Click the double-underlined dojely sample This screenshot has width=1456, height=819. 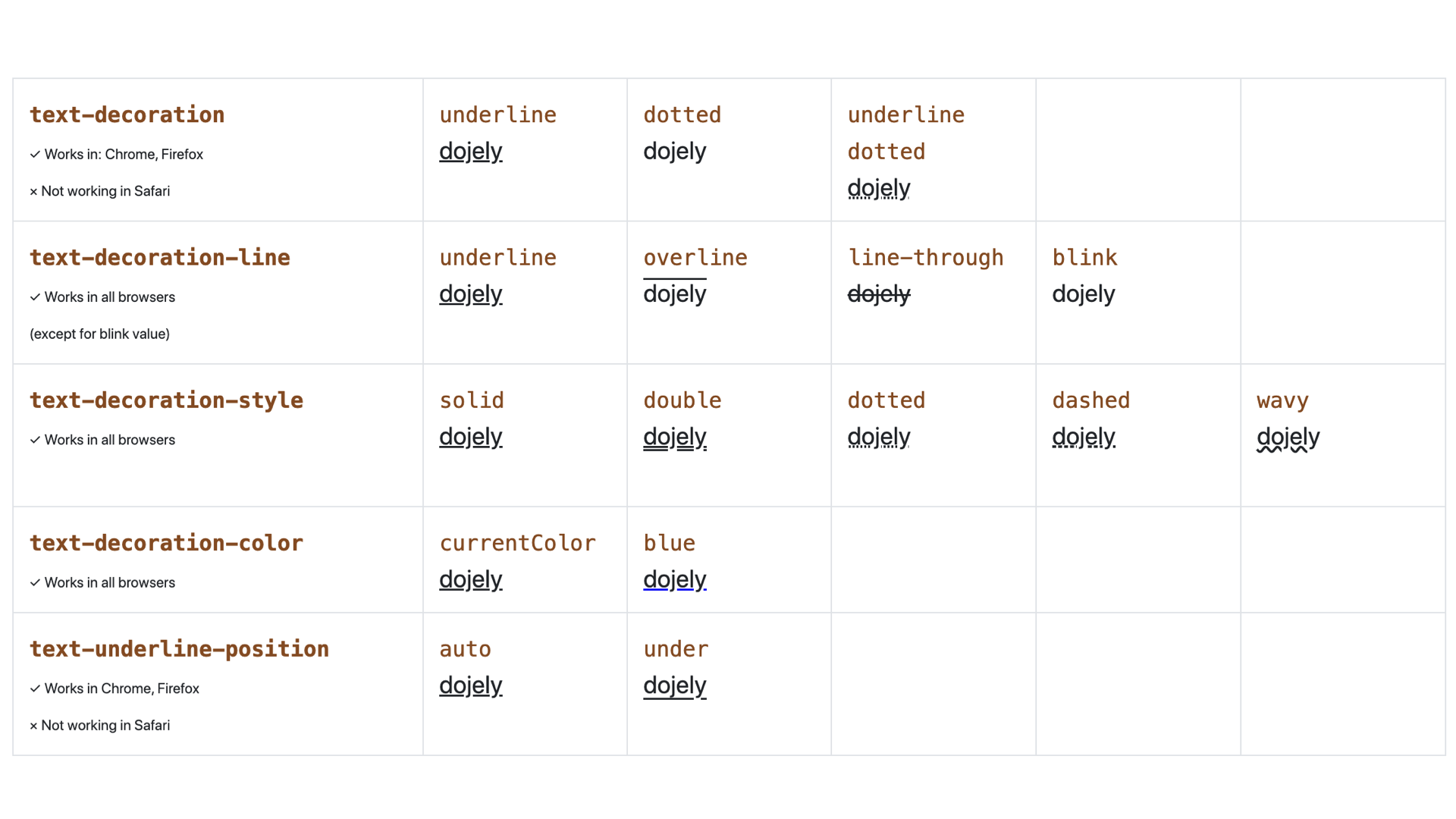(674, 437)
